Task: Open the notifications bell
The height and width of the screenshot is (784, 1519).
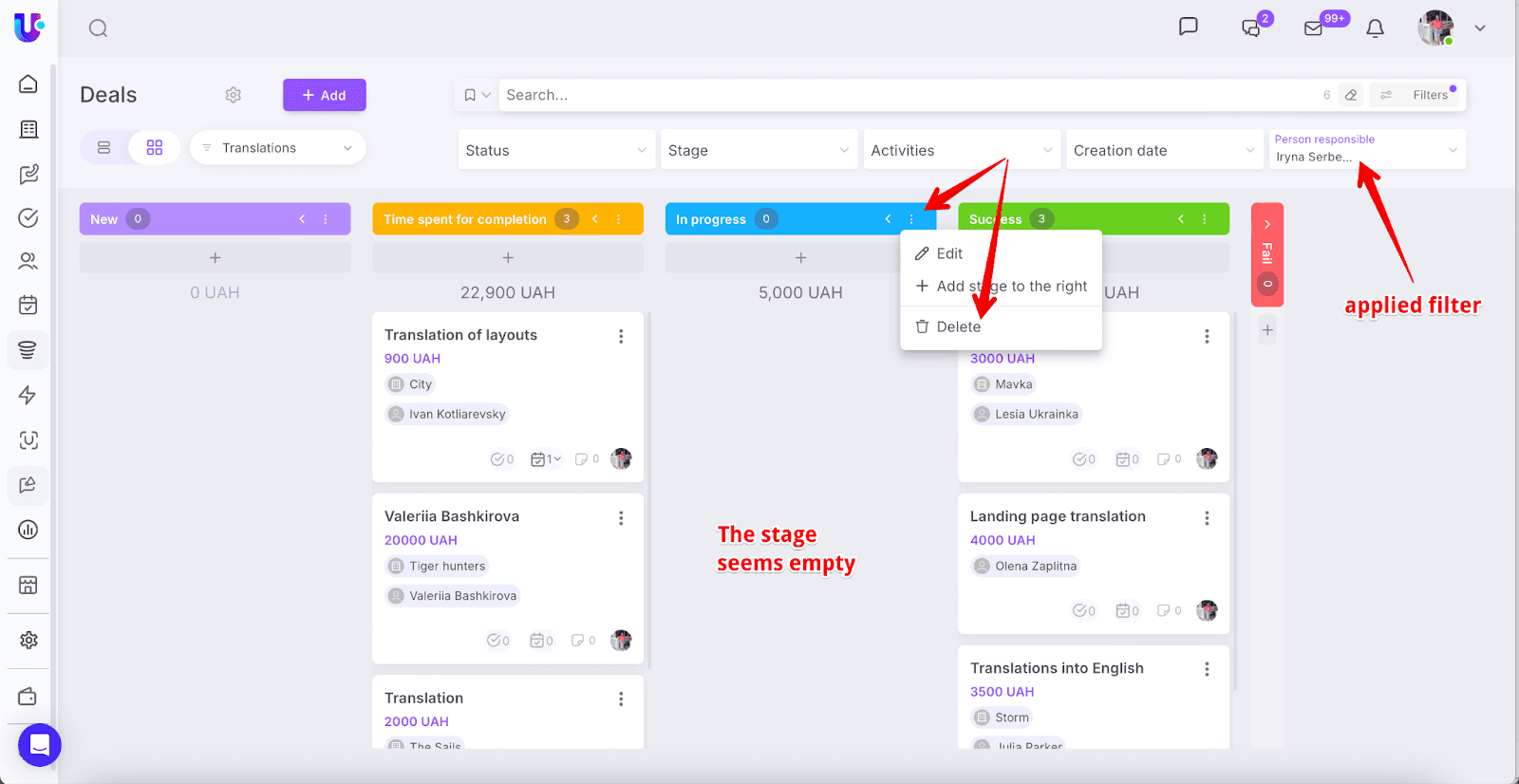Action: 1375,28
